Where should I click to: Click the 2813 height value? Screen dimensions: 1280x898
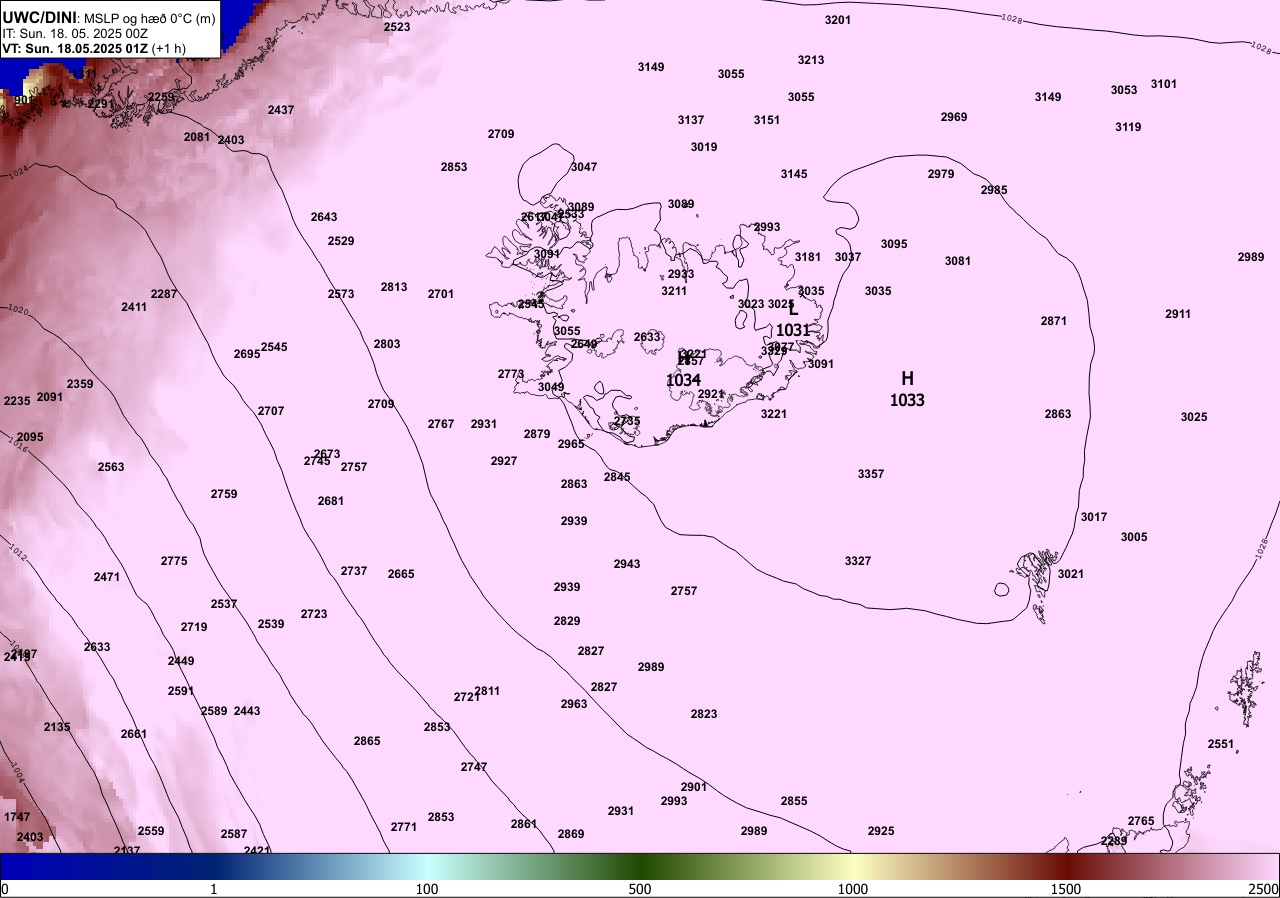coord(394,287)
